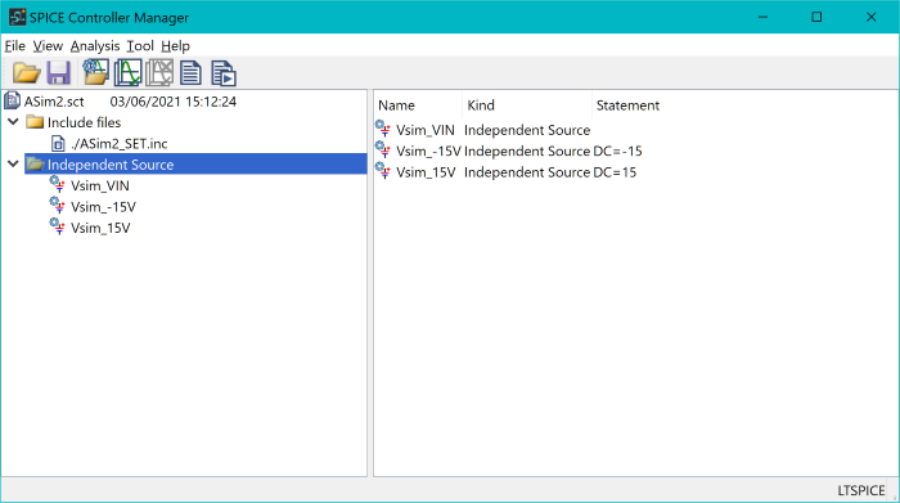Open the Tool menu

tap(140, 46)
